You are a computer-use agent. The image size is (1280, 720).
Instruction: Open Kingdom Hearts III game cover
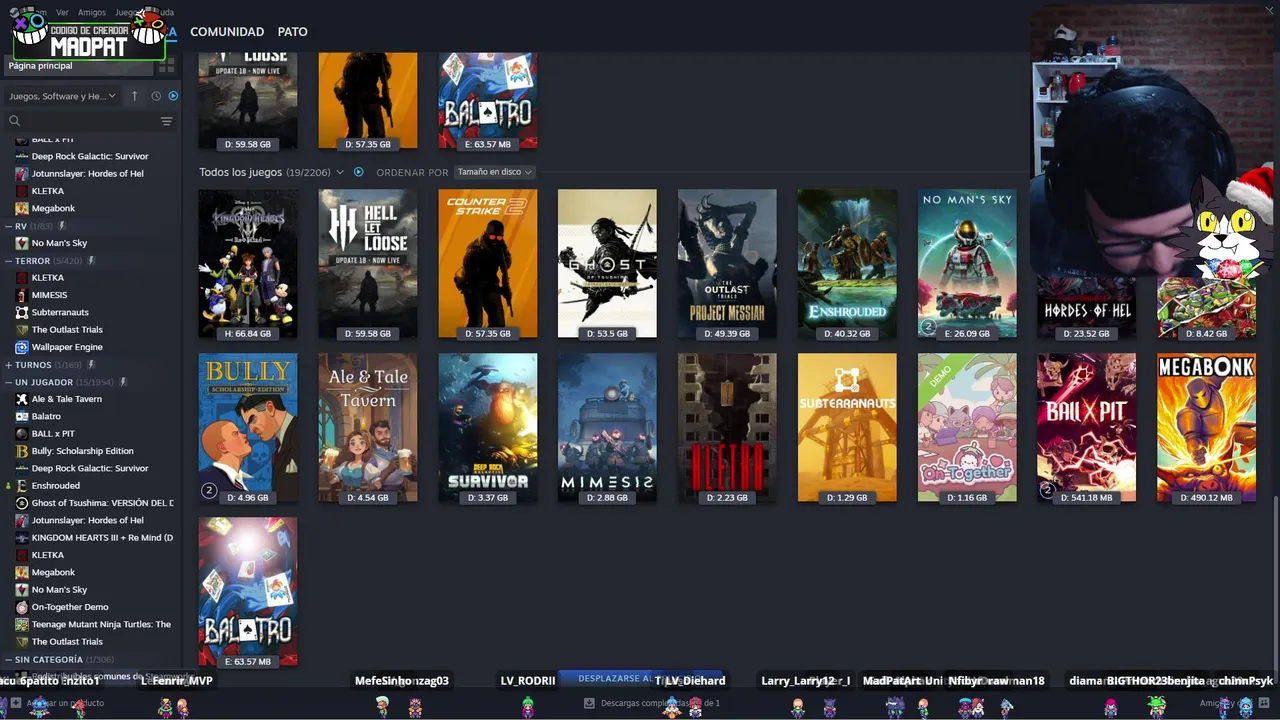click(x=248, y=264)
